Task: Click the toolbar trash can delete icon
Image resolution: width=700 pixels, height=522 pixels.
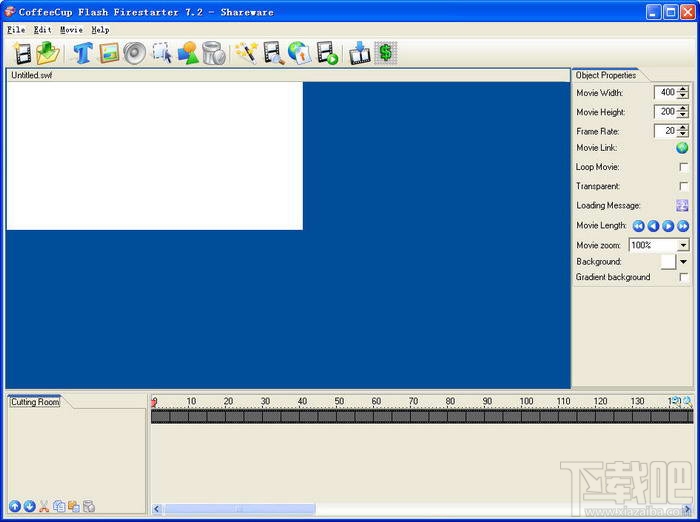Action: tap(214, 53)
